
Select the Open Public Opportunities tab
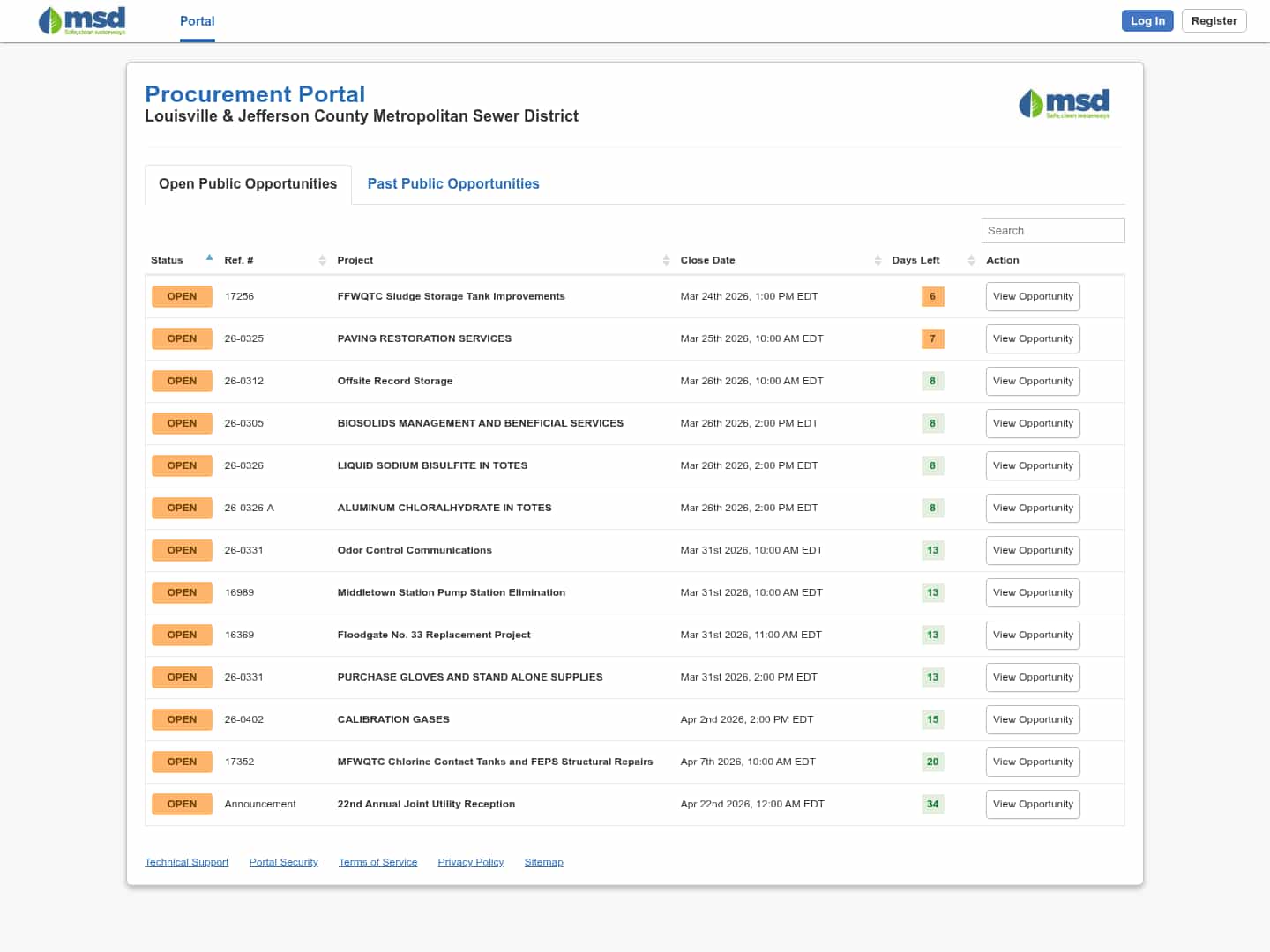tap(248, 183)
